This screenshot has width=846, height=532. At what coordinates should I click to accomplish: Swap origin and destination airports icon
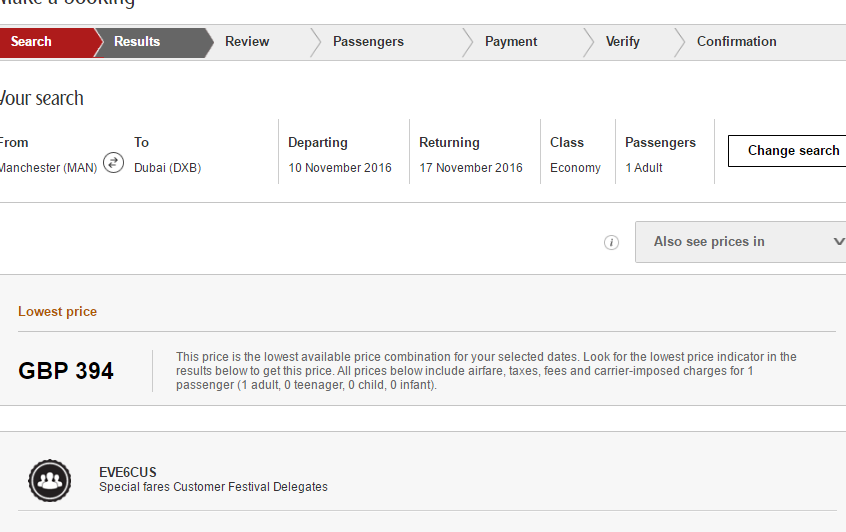[113, 162]
